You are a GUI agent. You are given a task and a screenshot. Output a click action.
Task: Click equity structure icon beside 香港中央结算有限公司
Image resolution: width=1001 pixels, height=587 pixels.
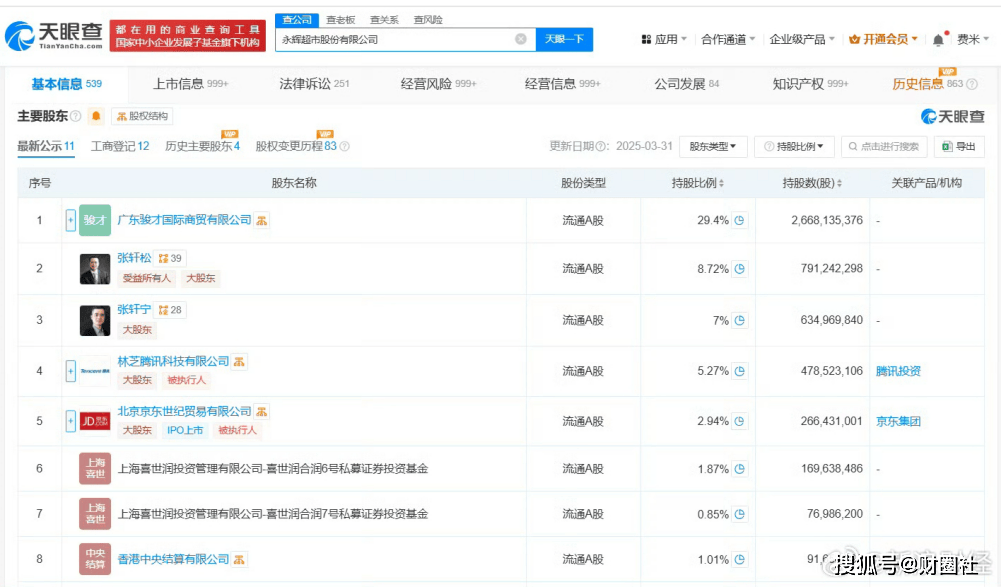(x=239, y=560)
